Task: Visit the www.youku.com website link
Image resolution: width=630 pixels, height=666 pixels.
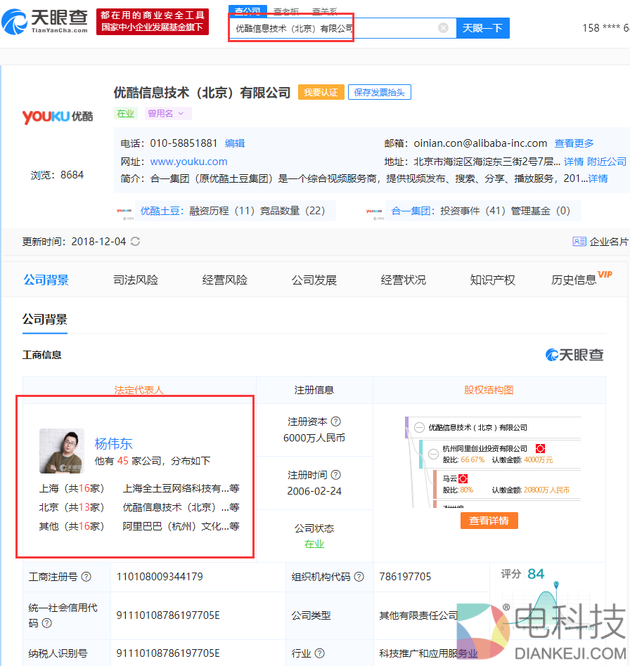Action: point(188,161)
